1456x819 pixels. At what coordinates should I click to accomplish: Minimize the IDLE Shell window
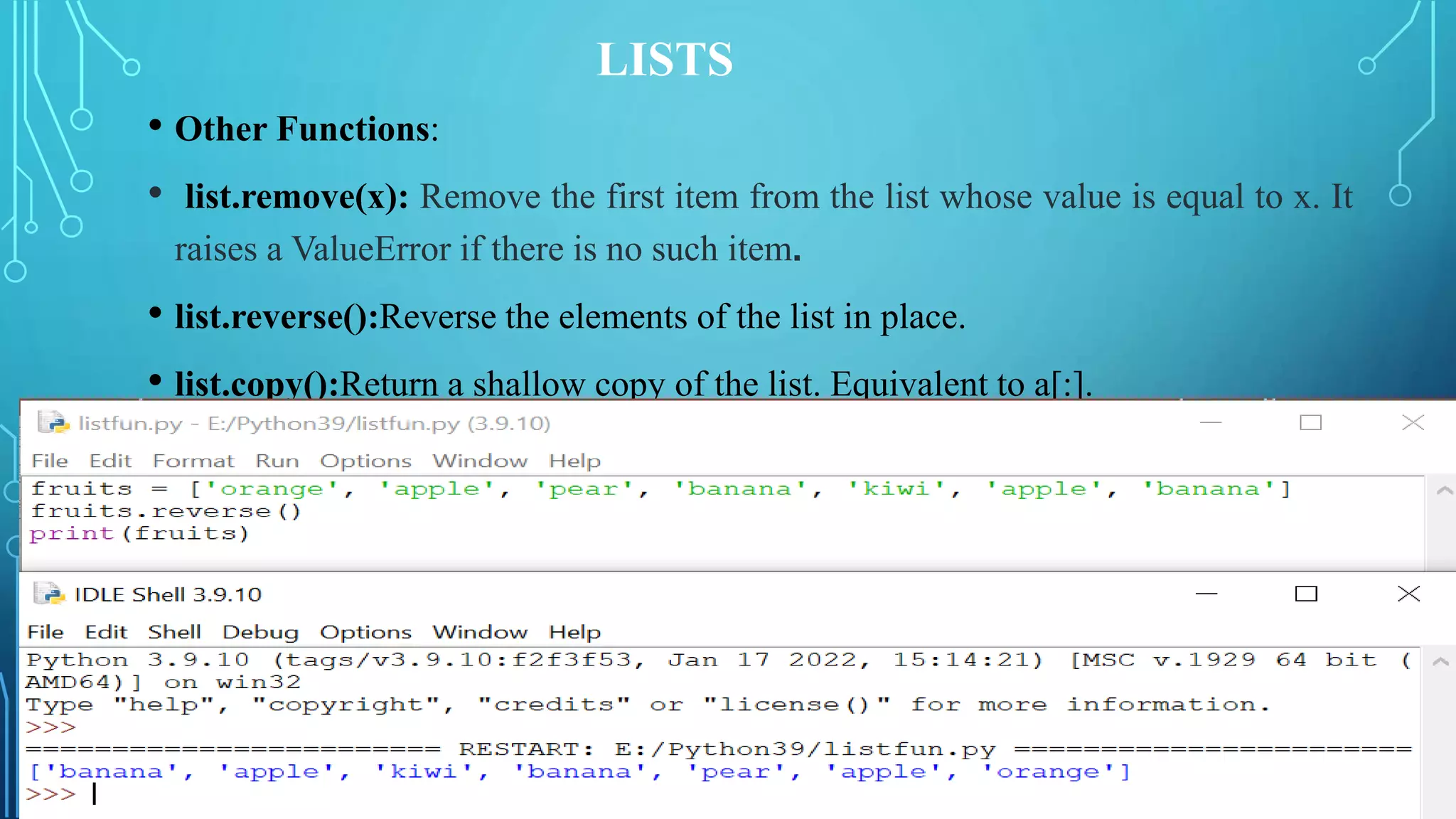(x=1206, y=594)
